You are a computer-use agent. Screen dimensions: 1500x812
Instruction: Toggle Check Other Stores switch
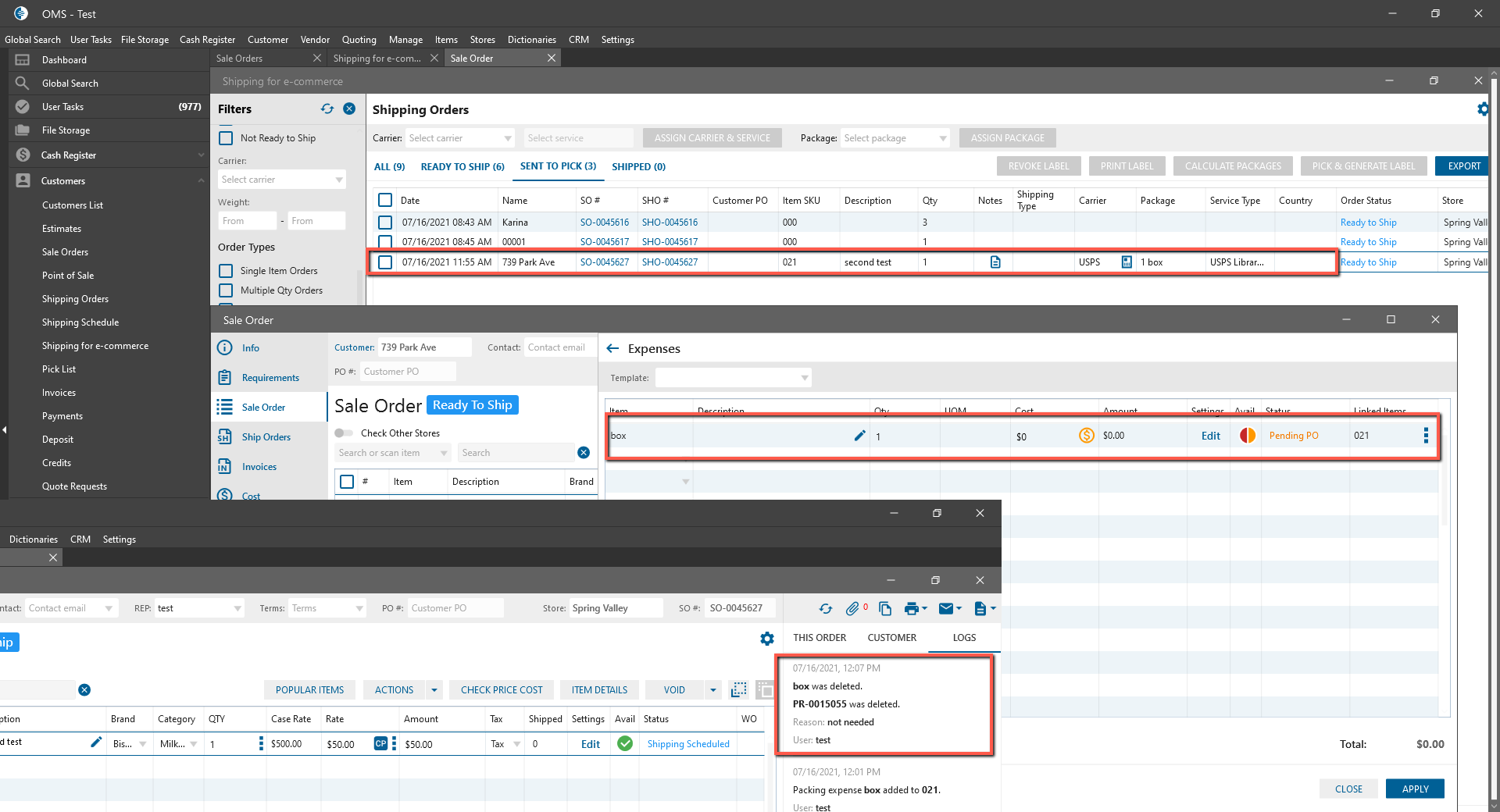tap(344, 433)
